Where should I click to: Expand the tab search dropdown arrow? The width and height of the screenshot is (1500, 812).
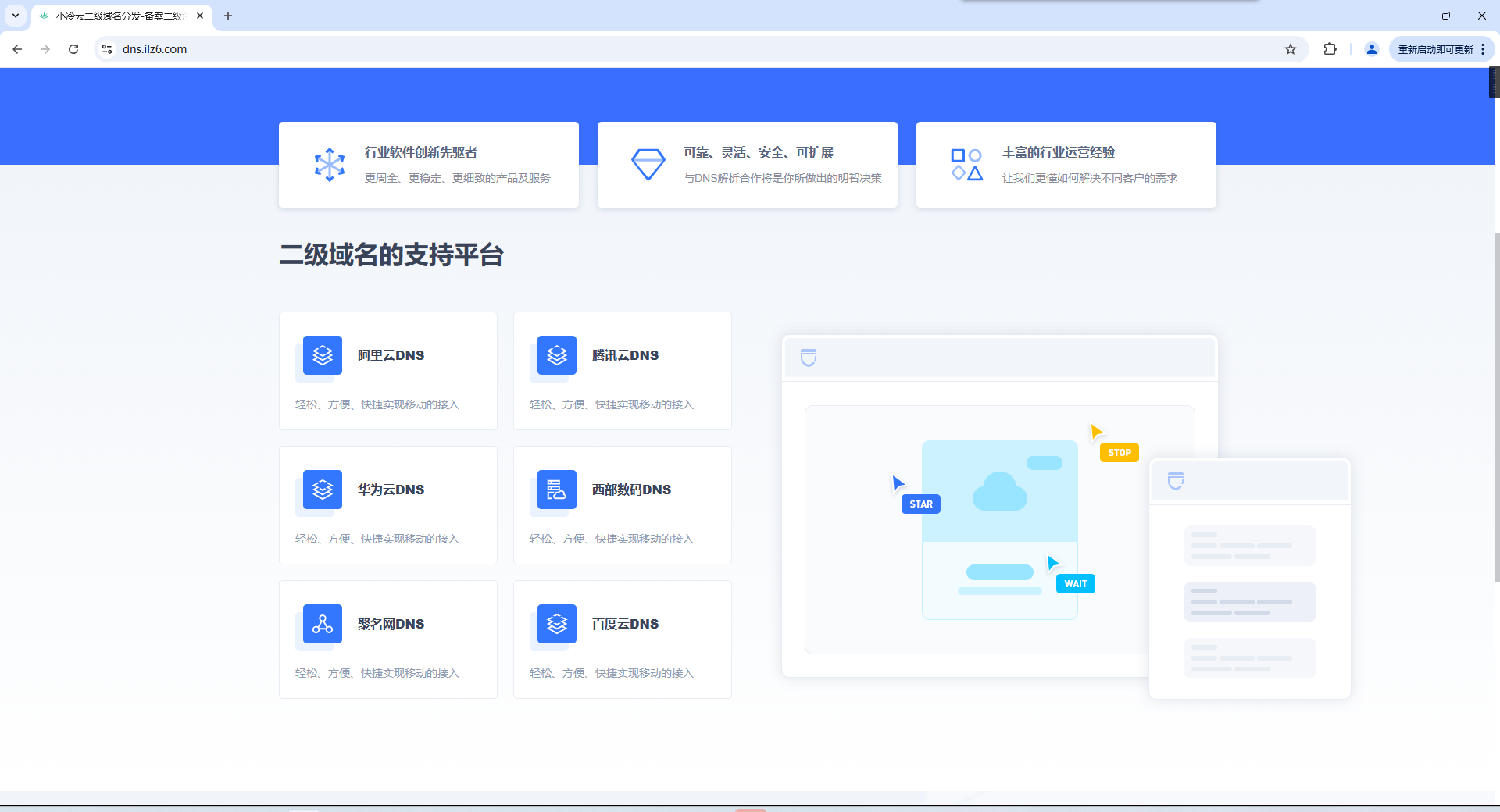tap(16, 16)
